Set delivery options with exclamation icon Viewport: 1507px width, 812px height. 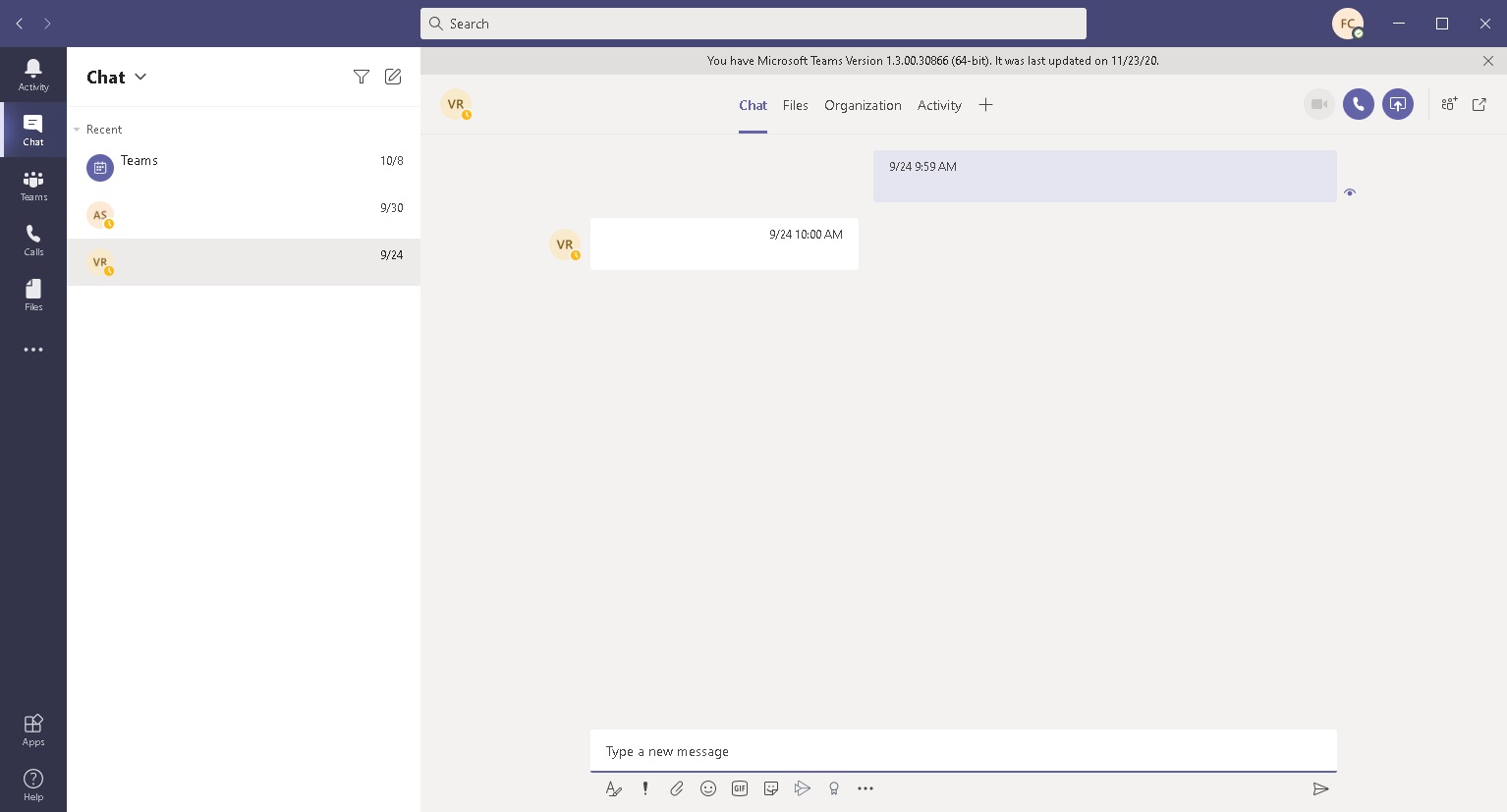click(645, 788)
